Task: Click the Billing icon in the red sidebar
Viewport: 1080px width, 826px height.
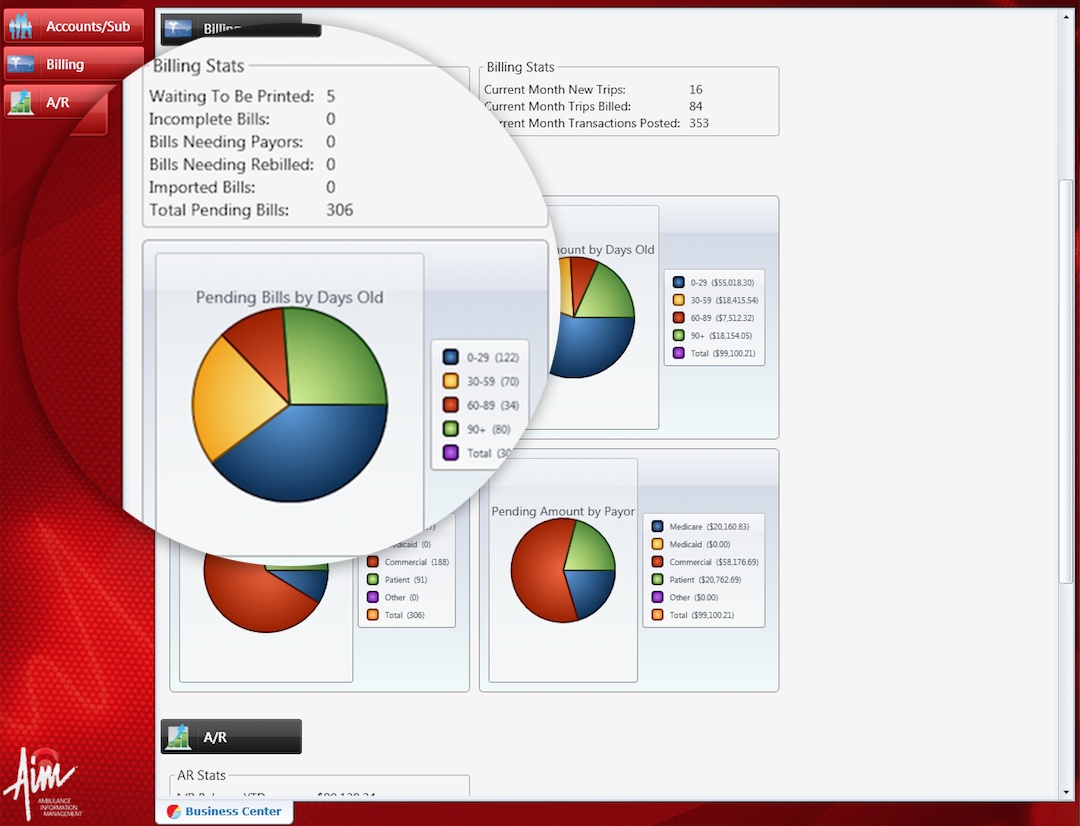Action: [x=20, y=62]
